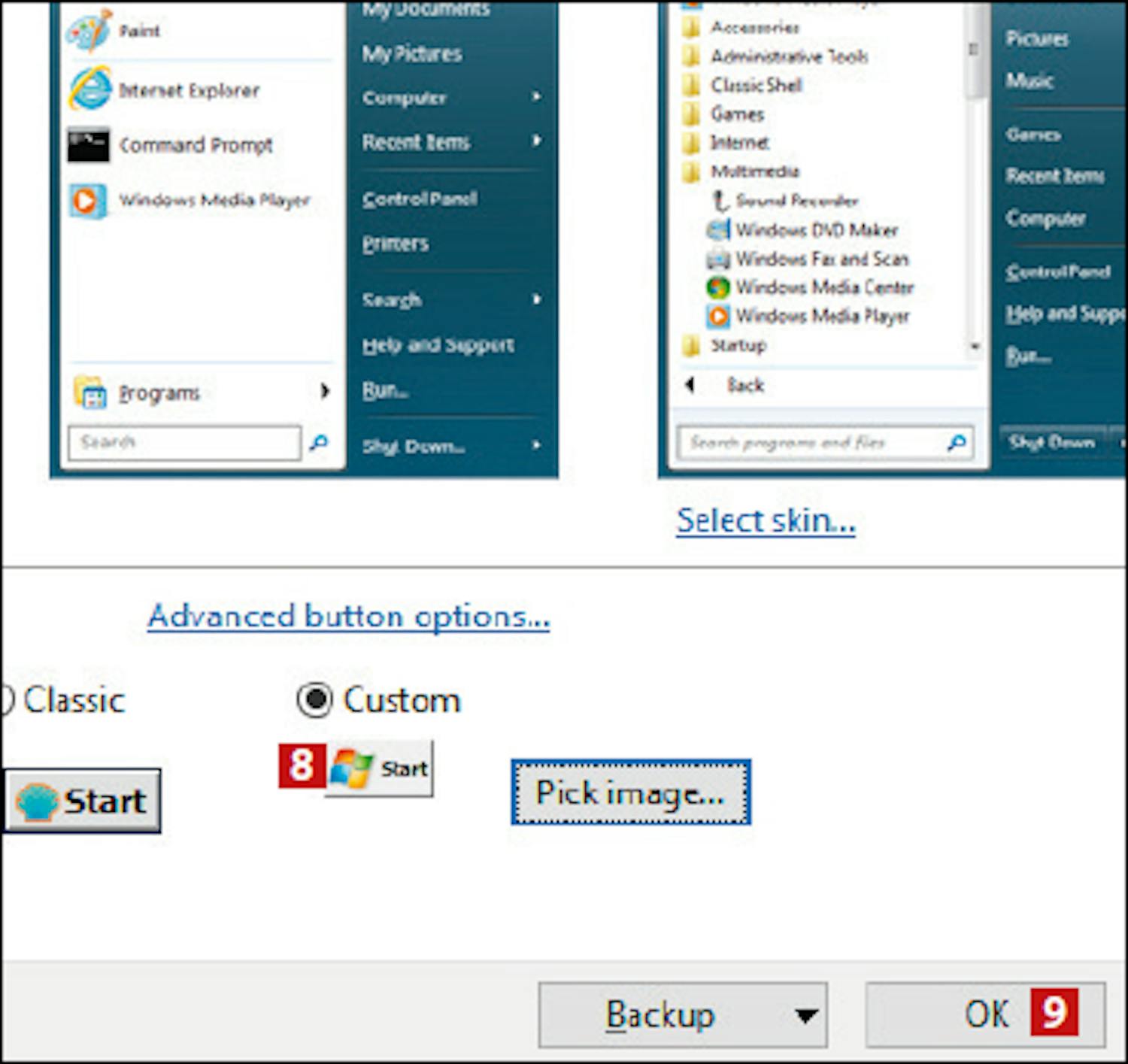Select Control Panel in the right menu preview
1128x1064 pixels.
(x=1058, y=271)
